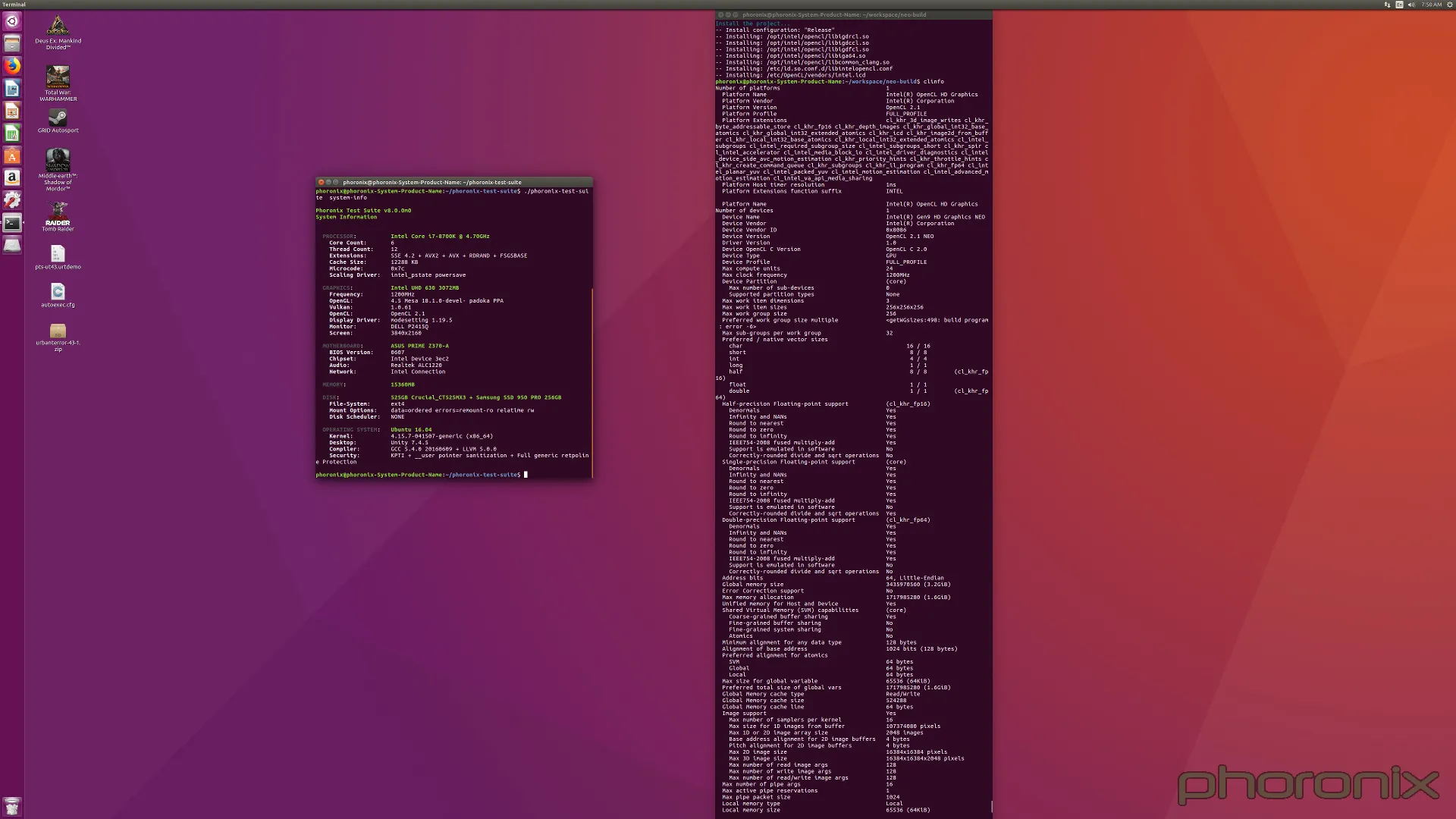Maximize the phoronix-test-suite terminal window
The width and height of the screenshot is (1456, 819).
tap(336, 182)
